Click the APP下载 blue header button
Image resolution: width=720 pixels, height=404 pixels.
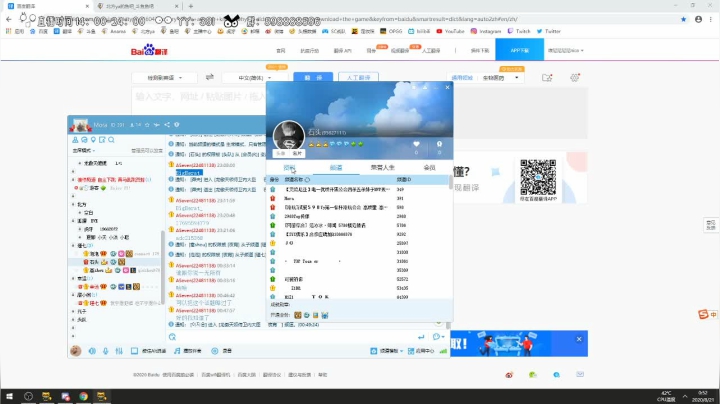[519, 50]
